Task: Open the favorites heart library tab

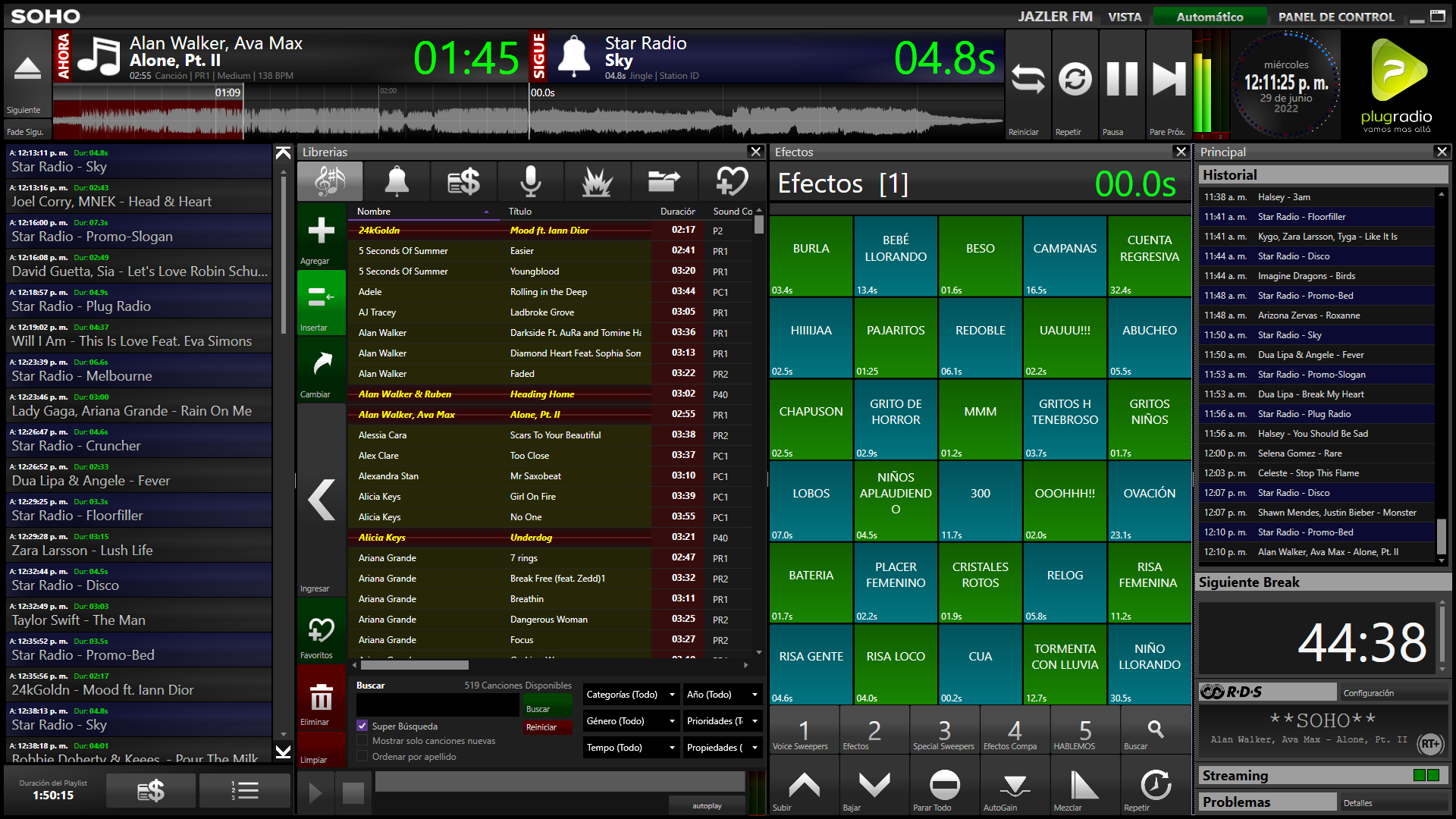Action: 731,181
